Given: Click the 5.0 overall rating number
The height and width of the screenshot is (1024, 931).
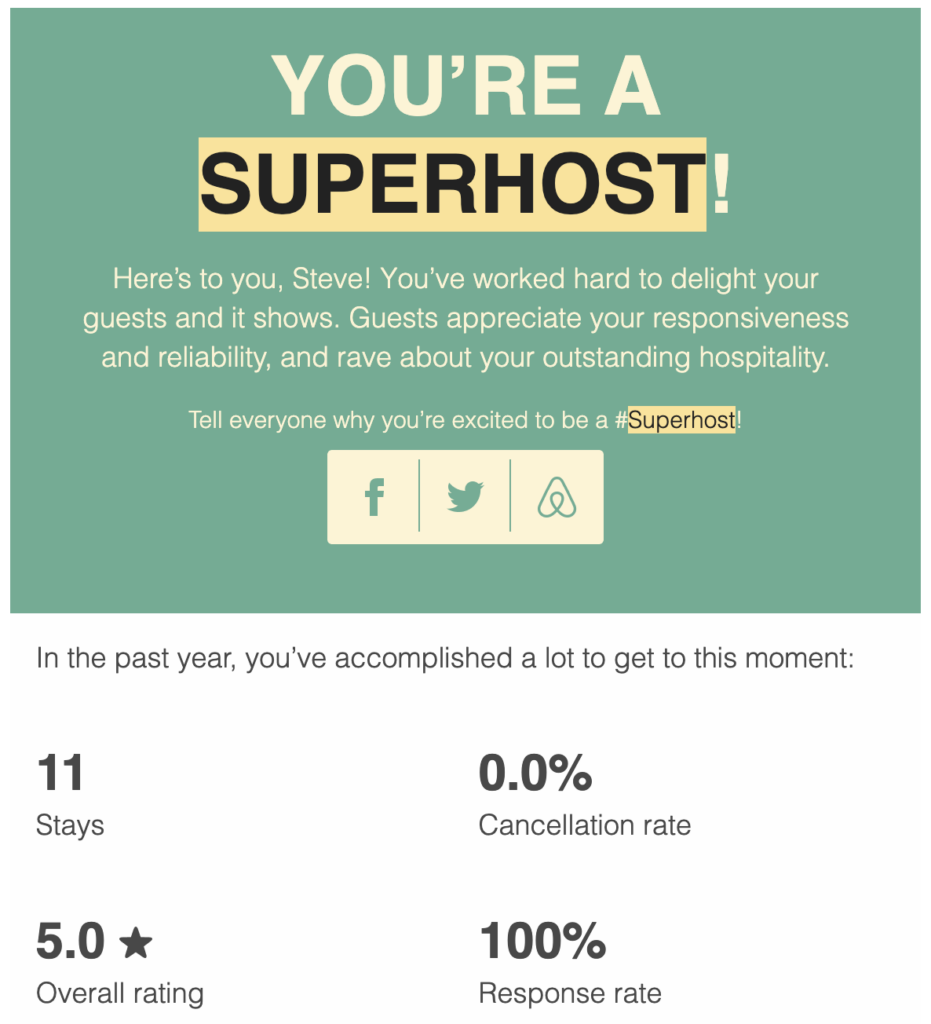Looking at the screenshot, I should click(x=71, y=941).
